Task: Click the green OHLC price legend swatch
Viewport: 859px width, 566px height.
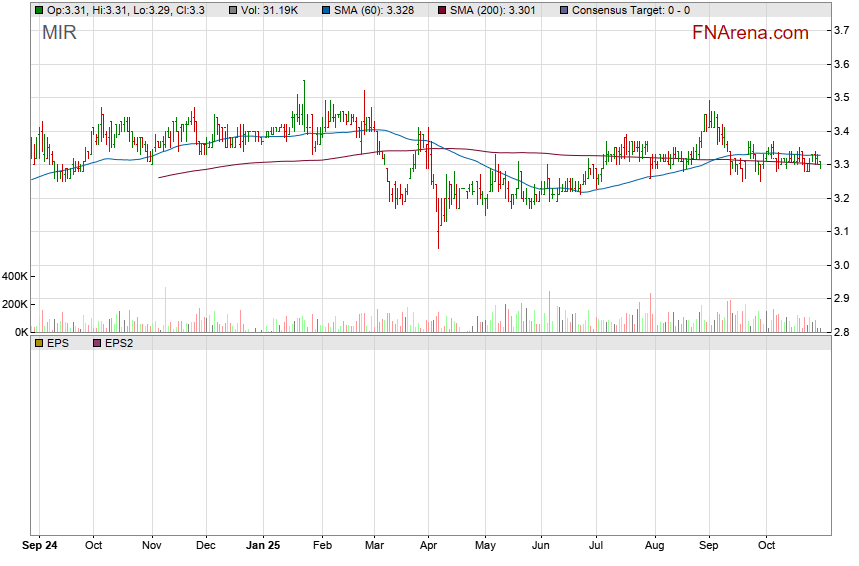Action: (x=39, y=10)
